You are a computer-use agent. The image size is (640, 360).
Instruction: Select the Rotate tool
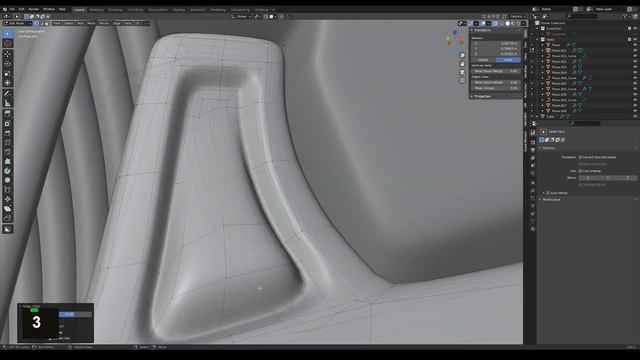click(7, 64)
